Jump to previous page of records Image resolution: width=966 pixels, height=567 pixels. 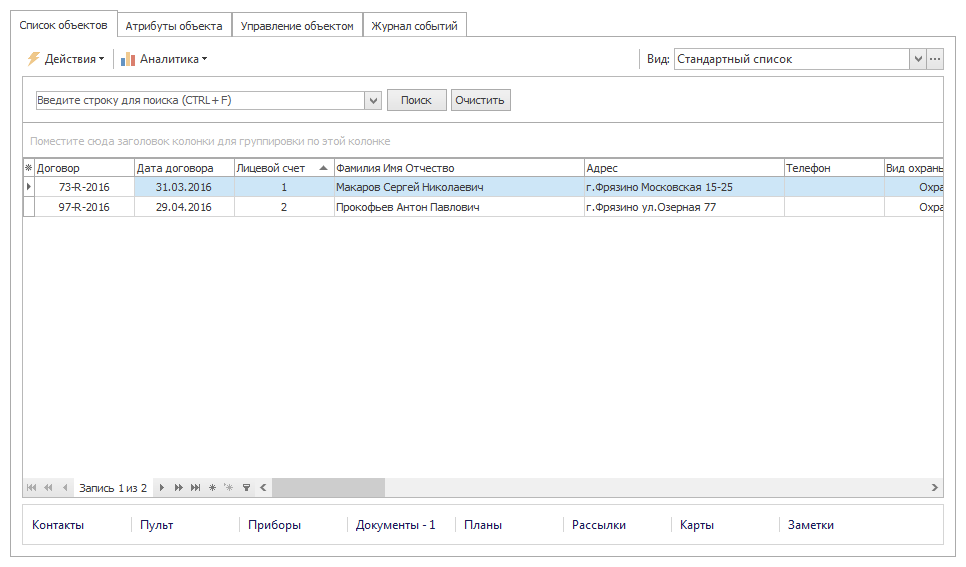point(48,487)
